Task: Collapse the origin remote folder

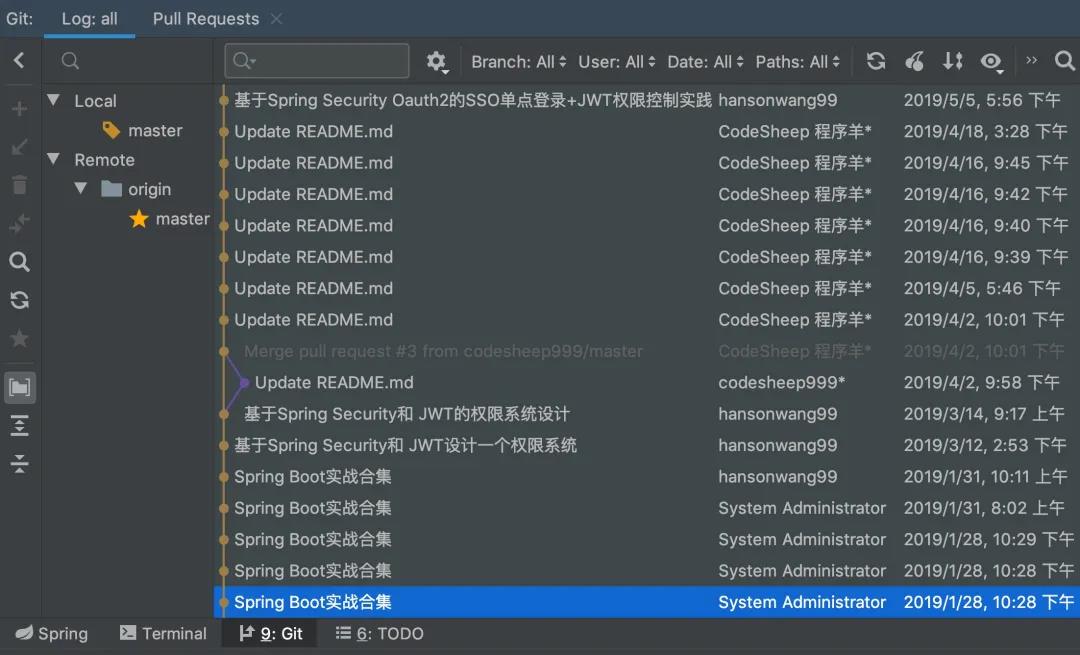Action: 81,187
